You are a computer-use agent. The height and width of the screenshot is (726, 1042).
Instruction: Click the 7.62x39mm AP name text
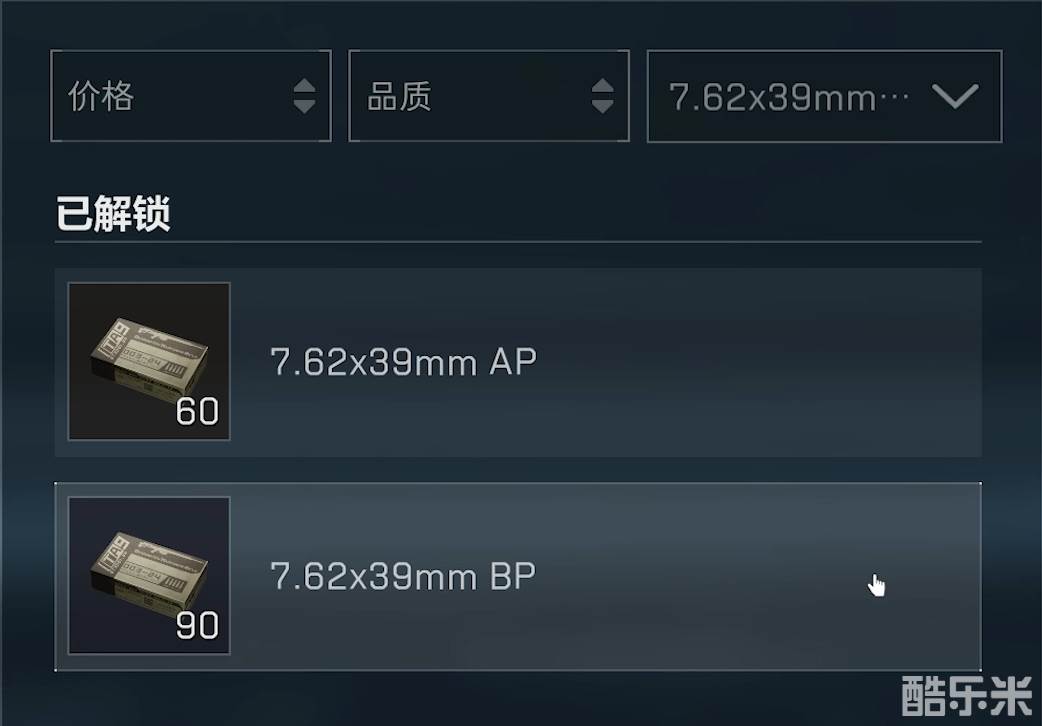point(403,362)
